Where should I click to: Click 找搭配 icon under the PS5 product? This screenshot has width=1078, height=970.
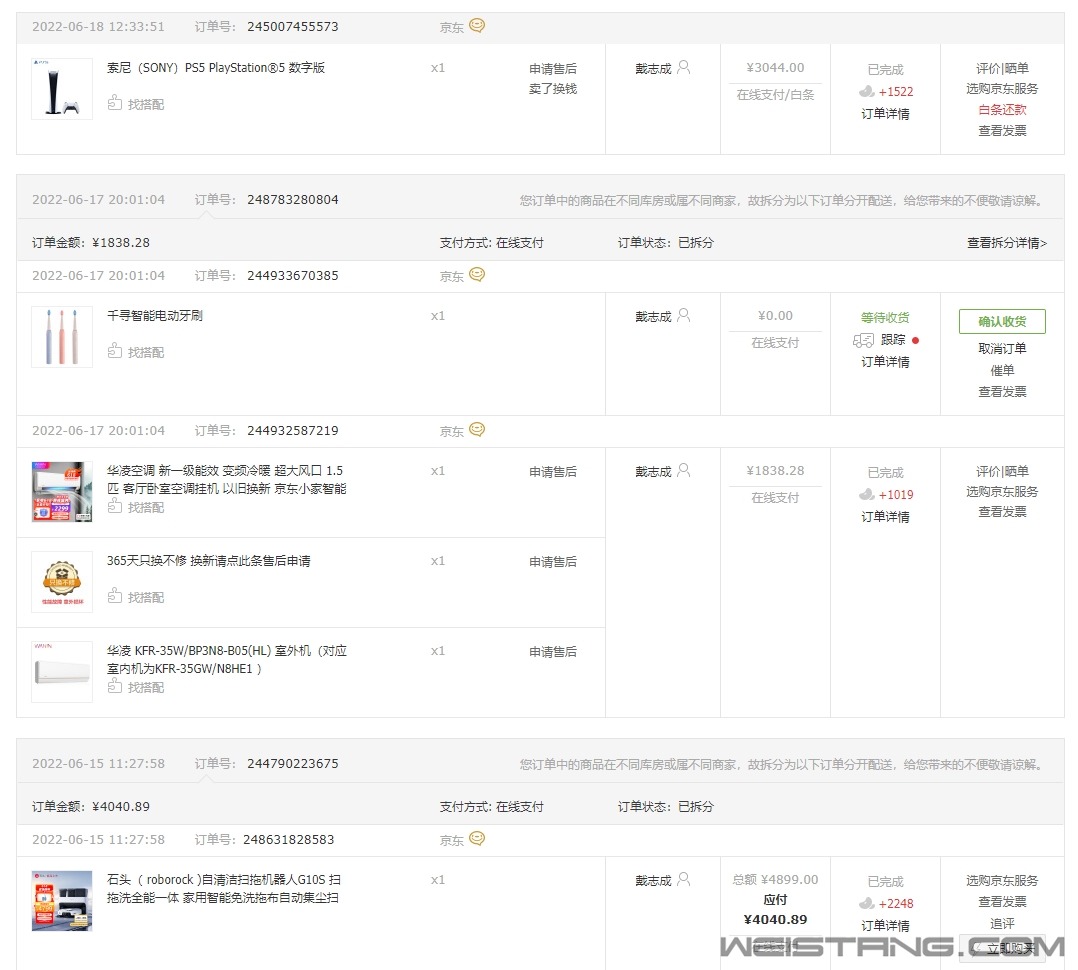click(x=115, y=103)
